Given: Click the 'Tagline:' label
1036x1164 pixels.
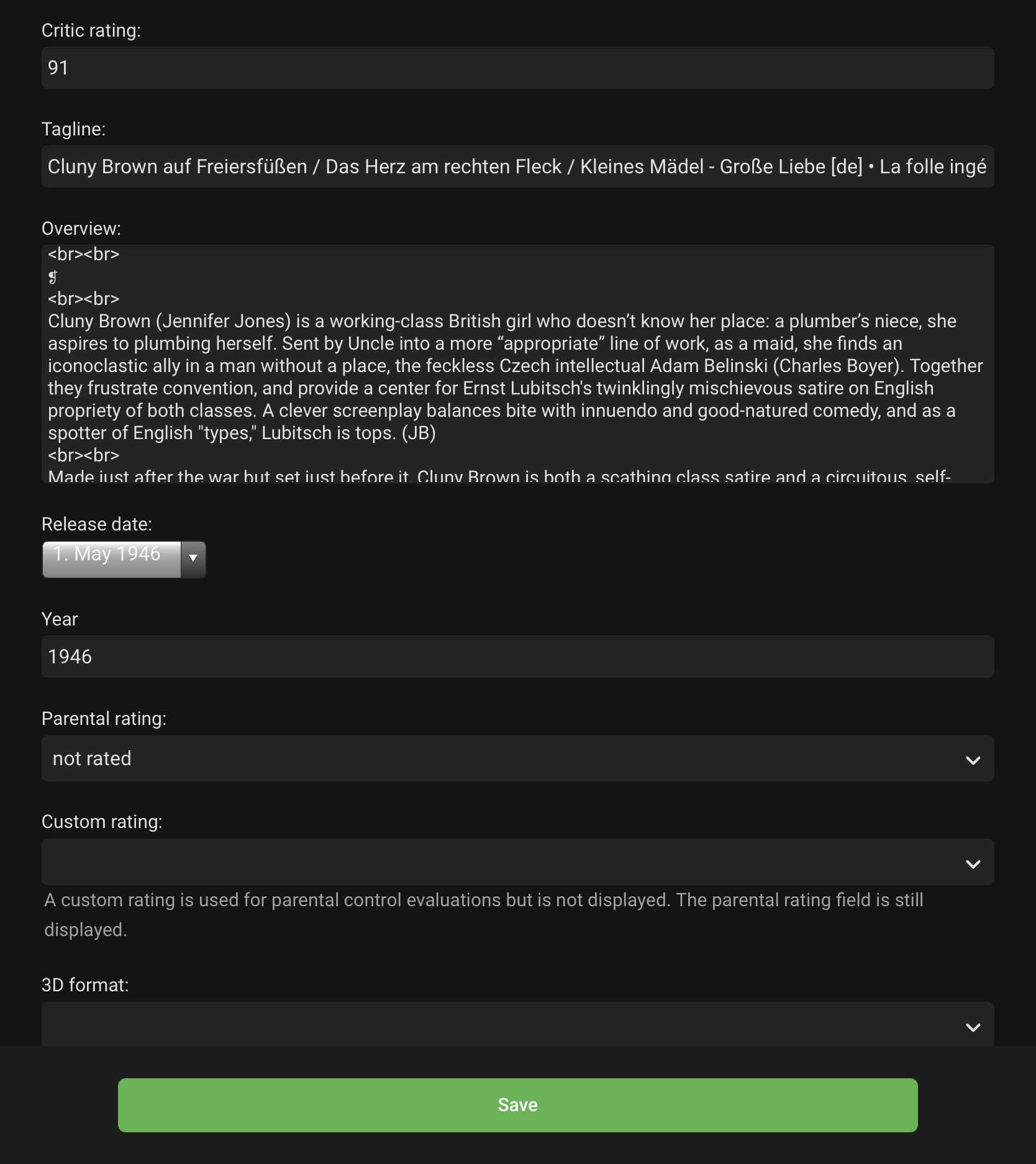Looking at the screenshot, I should (x=73, y=129).
